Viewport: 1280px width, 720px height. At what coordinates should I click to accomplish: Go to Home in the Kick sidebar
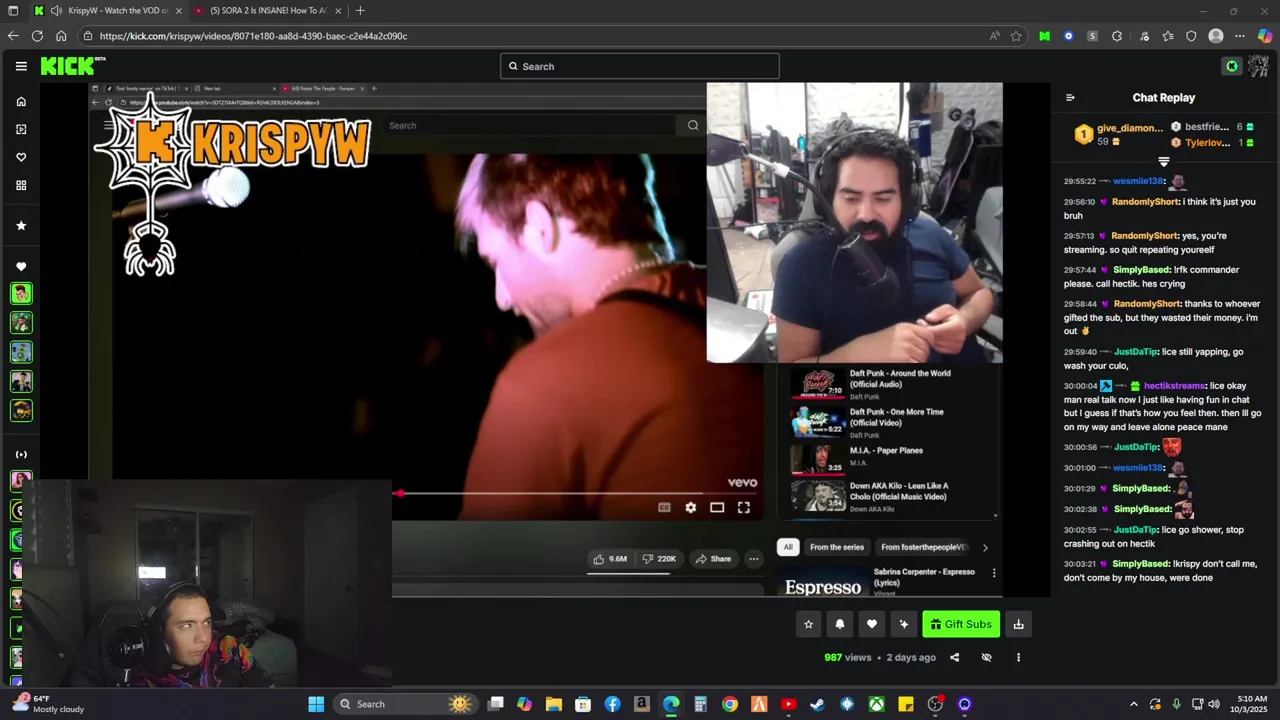(x=21, y=101)
